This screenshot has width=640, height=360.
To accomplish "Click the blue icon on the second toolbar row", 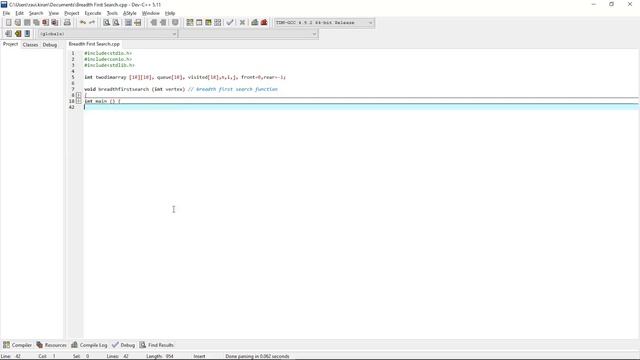I will pos(27,33).
